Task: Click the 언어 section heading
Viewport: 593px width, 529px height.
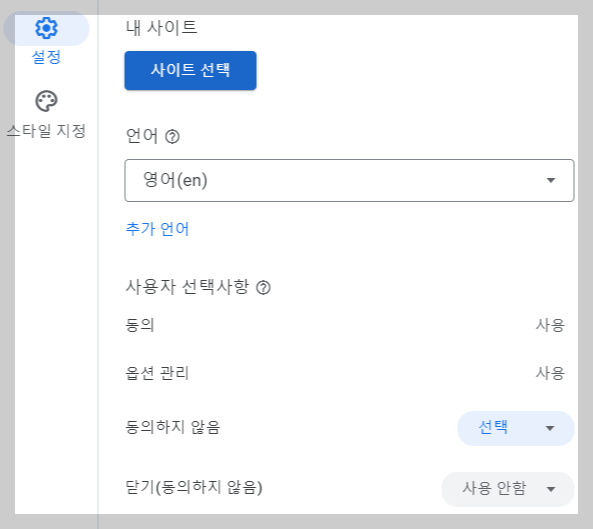Action: click(x=142, y=136)
